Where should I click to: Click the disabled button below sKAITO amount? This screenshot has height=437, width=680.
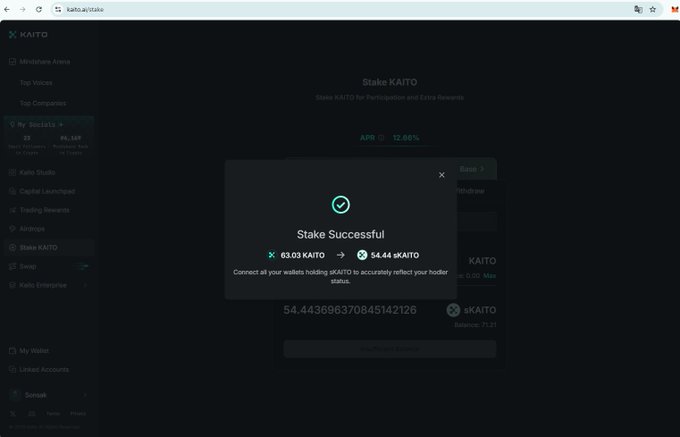click(389, 349)
